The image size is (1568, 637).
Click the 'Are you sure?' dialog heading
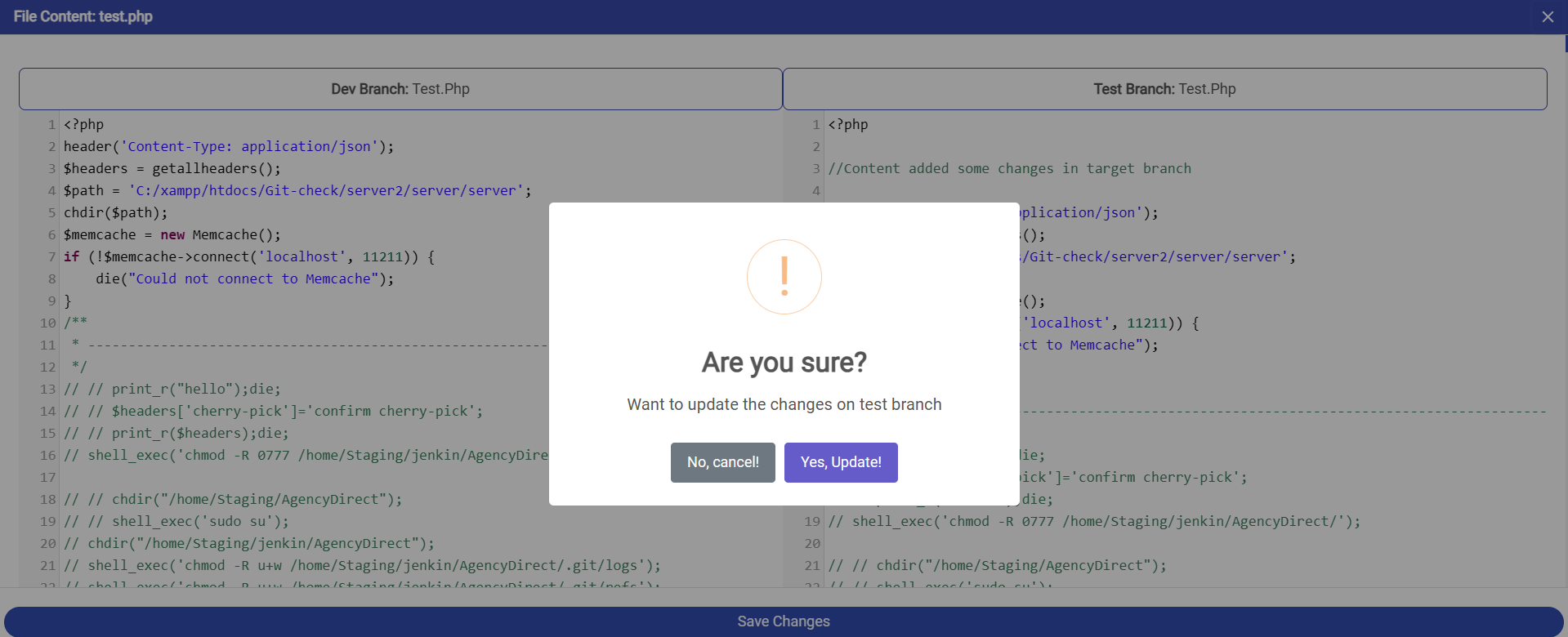pos(784,363)
